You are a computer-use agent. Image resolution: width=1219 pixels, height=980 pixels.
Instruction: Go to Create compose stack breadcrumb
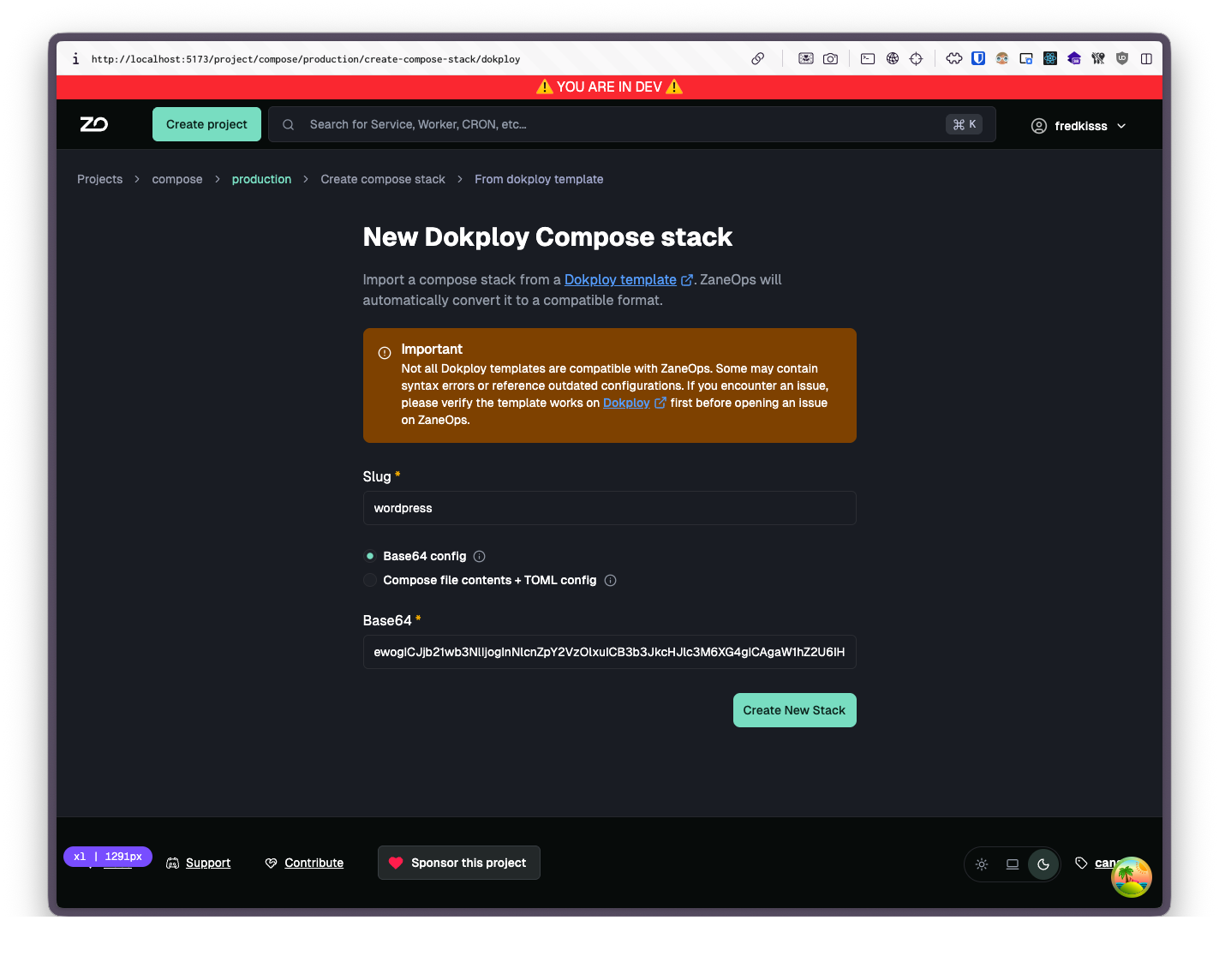[383, 180]
